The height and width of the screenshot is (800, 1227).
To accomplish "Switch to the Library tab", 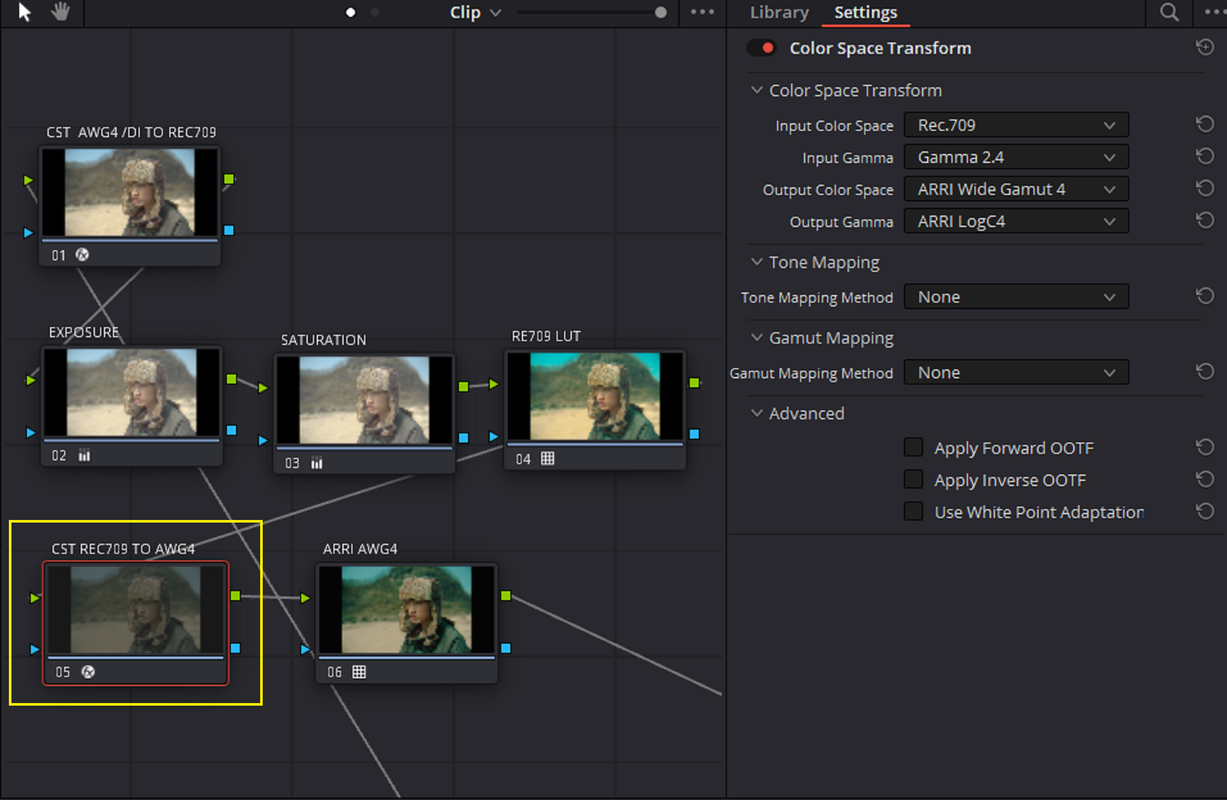I will [x=779, y=12].
